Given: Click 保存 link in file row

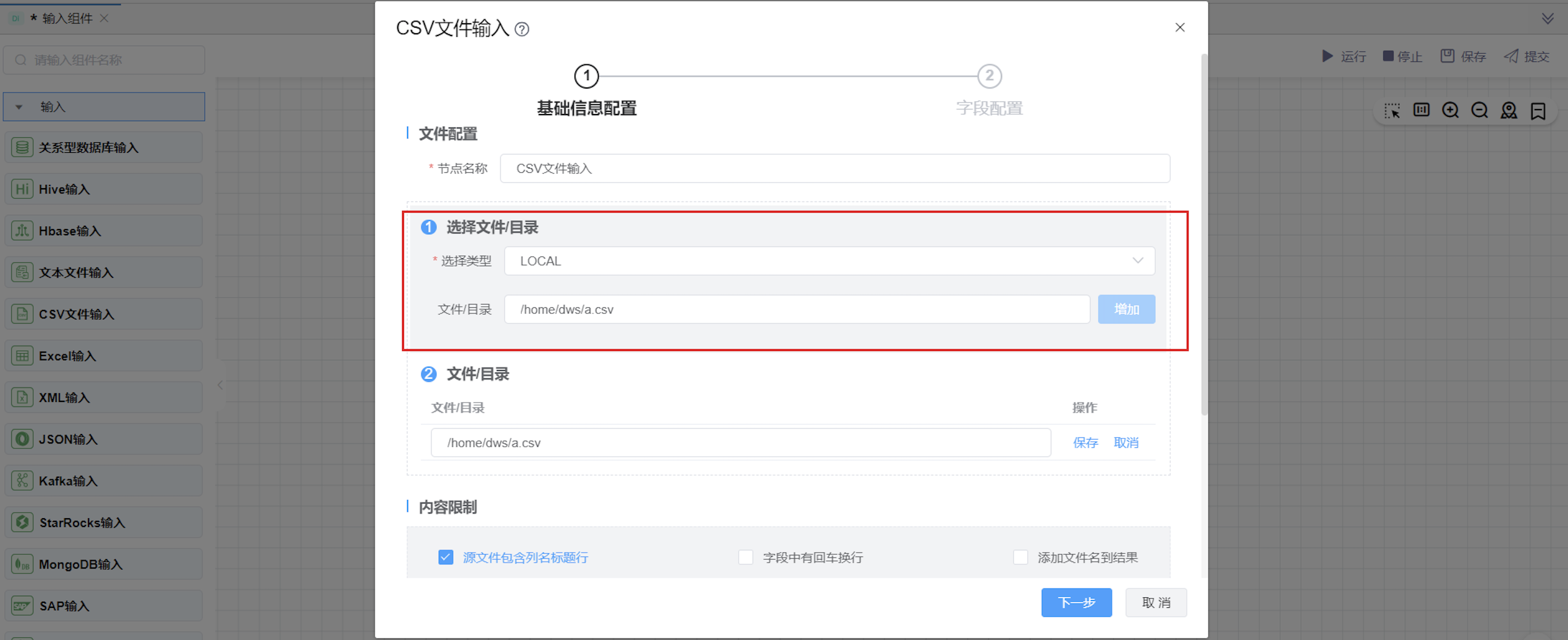Looking at the screenshot, I should (1084, 443).
